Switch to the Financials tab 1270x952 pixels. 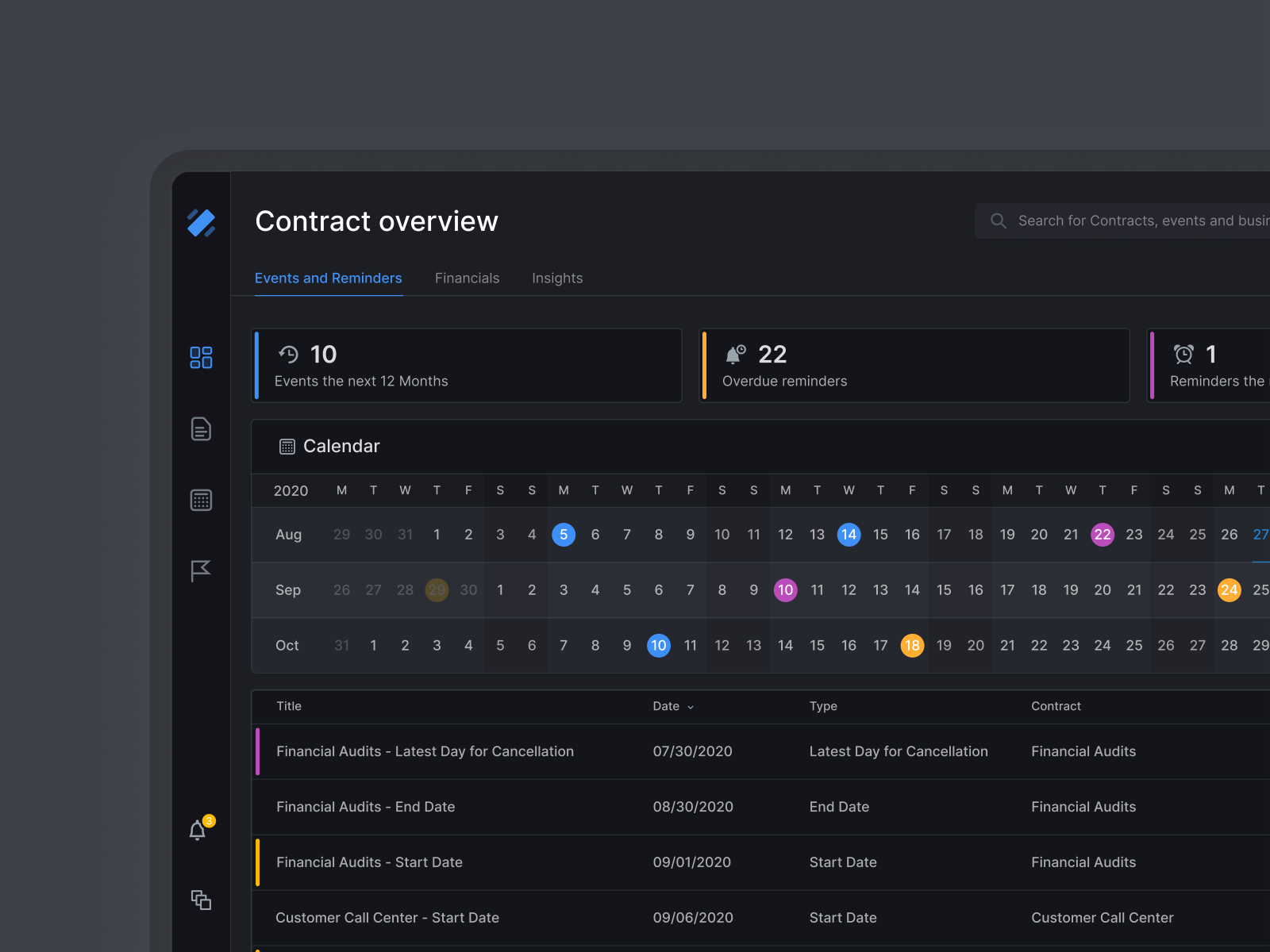tap(468, 278)
